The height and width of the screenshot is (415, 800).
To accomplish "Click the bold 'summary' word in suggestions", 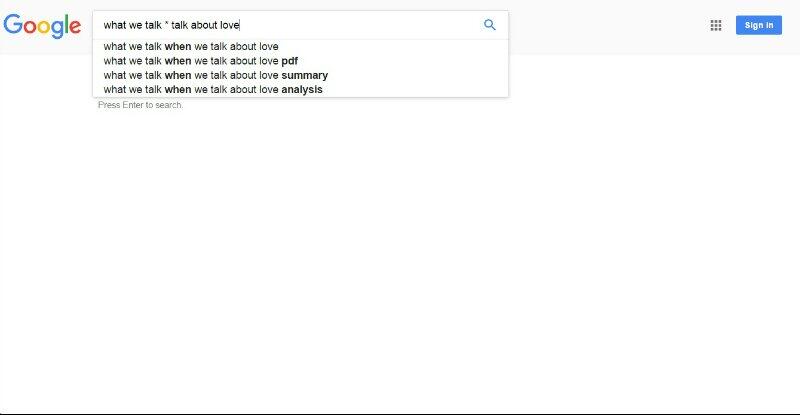I will (305, 75).
